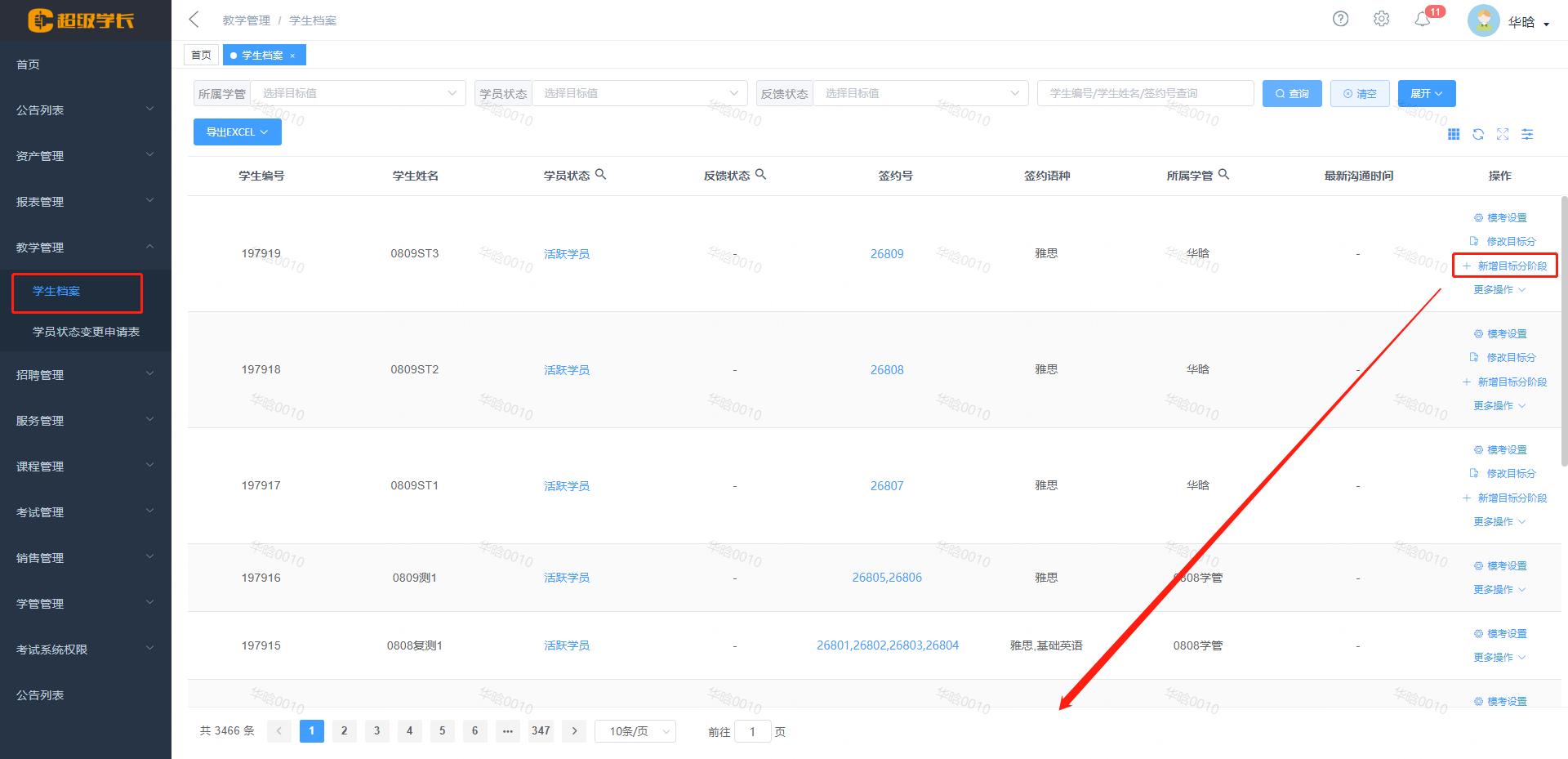
Task: Jump to page 347 in pagination
Action: pos(540,730)
